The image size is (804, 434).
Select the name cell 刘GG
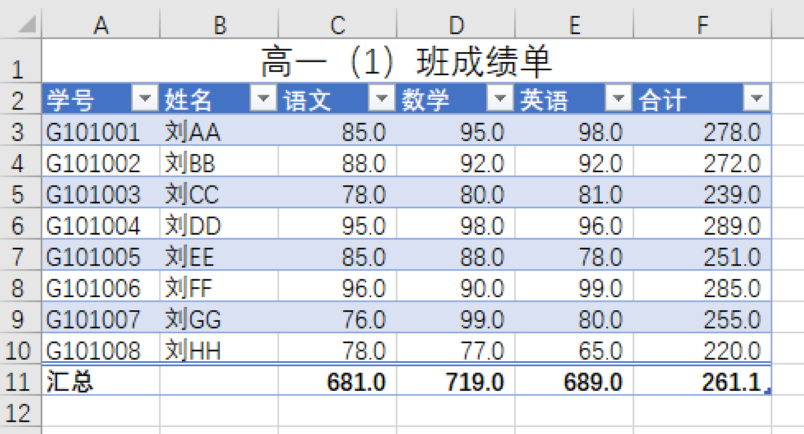[219, 318]
